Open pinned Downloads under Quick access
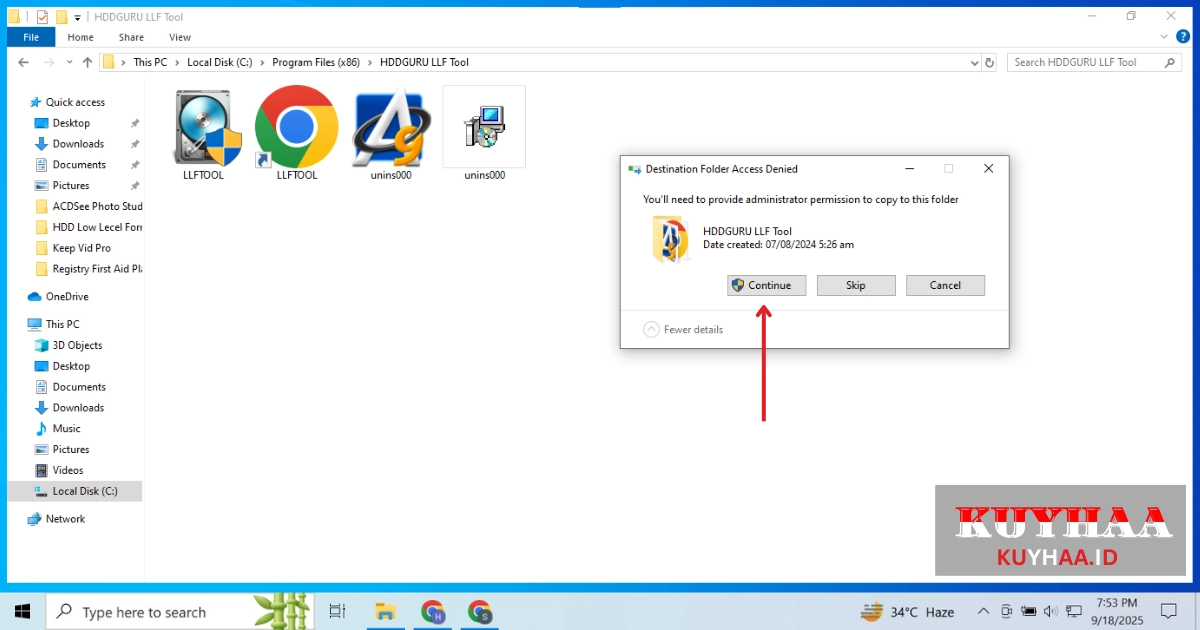This screenshot has width=1200, height=630. point(79,144)
